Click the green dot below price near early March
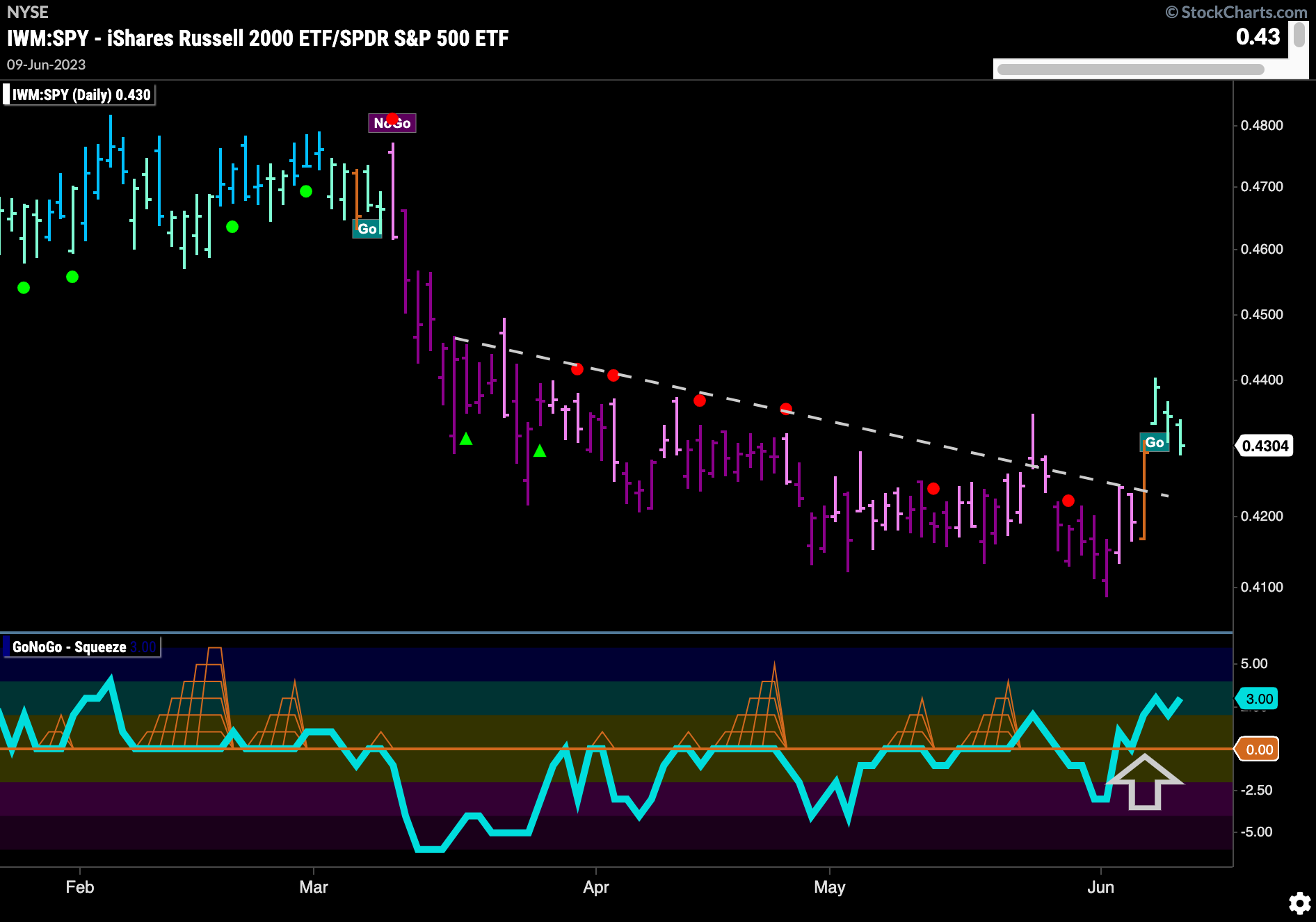The width and height of the screenshot is (1316, 922). 306,191
